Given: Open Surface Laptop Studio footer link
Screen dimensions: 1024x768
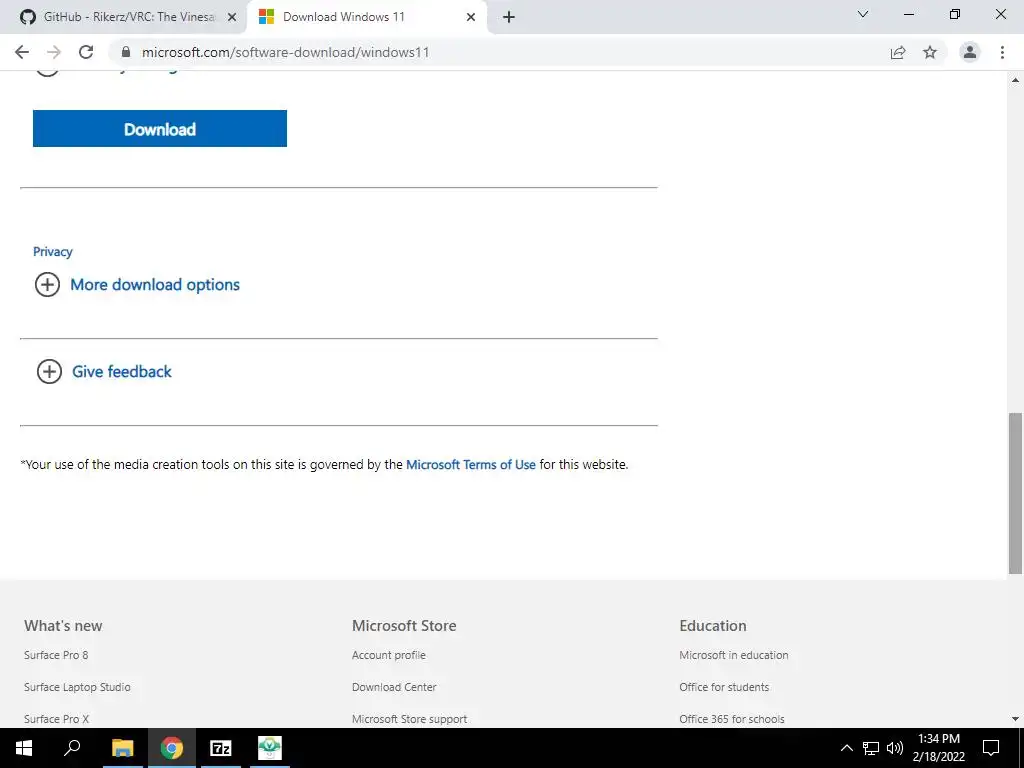Looking at the screenshot, I should click(77, 687).
